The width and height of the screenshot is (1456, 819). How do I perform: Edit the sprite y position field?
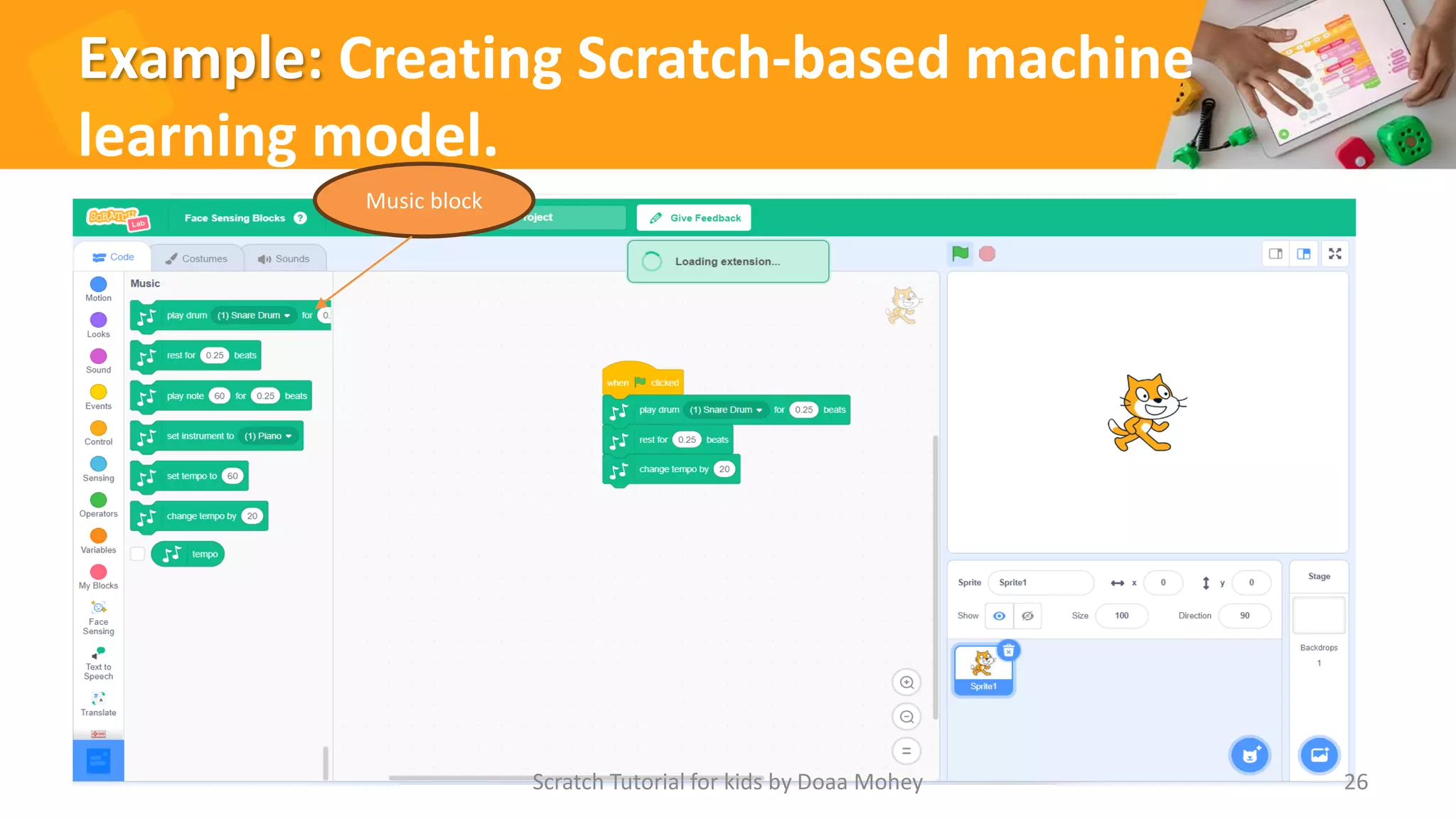pyautogui.click(x=1251, y=582)
